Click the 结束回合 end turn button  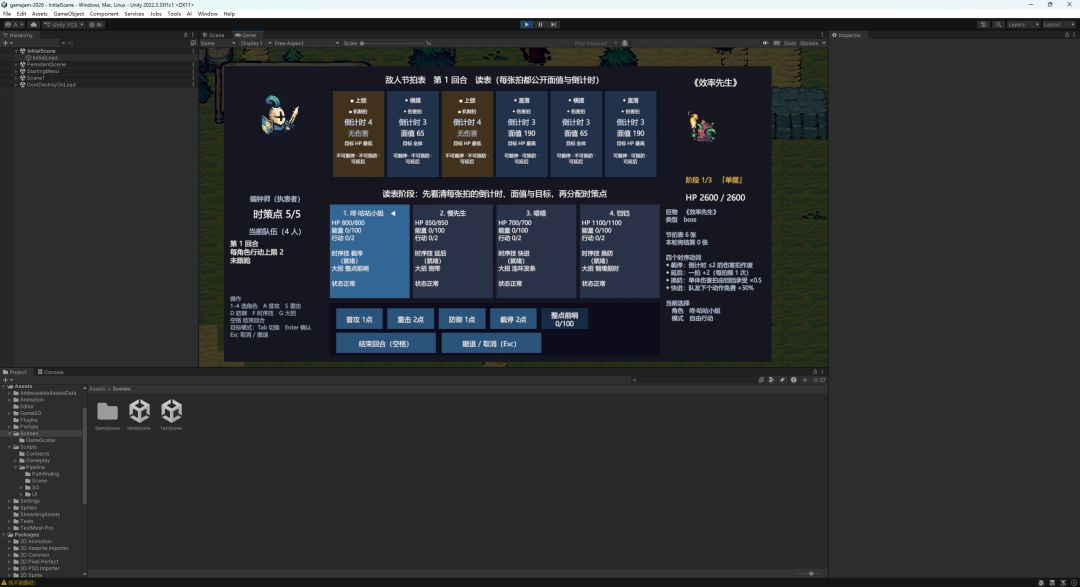(x=386, y=343)
